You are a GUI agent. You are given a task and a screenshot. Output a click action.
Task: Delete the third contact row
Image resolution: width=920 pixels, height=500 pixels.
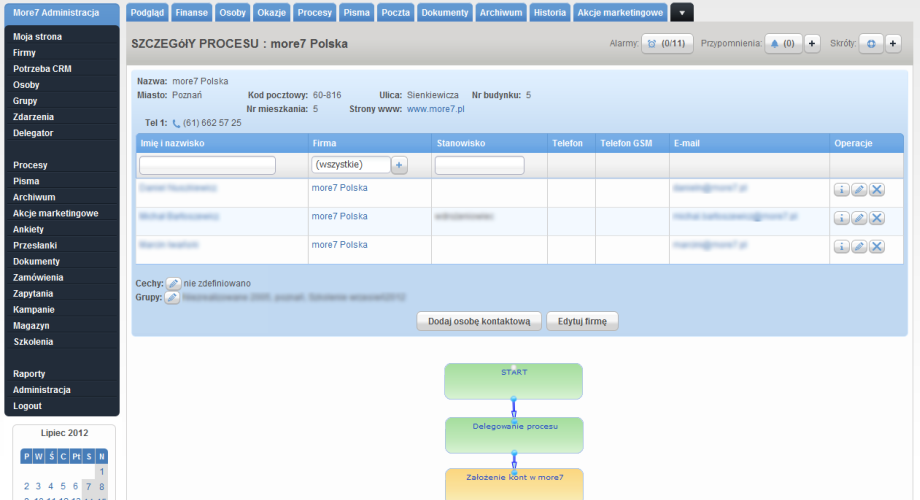tap(877, 246)
